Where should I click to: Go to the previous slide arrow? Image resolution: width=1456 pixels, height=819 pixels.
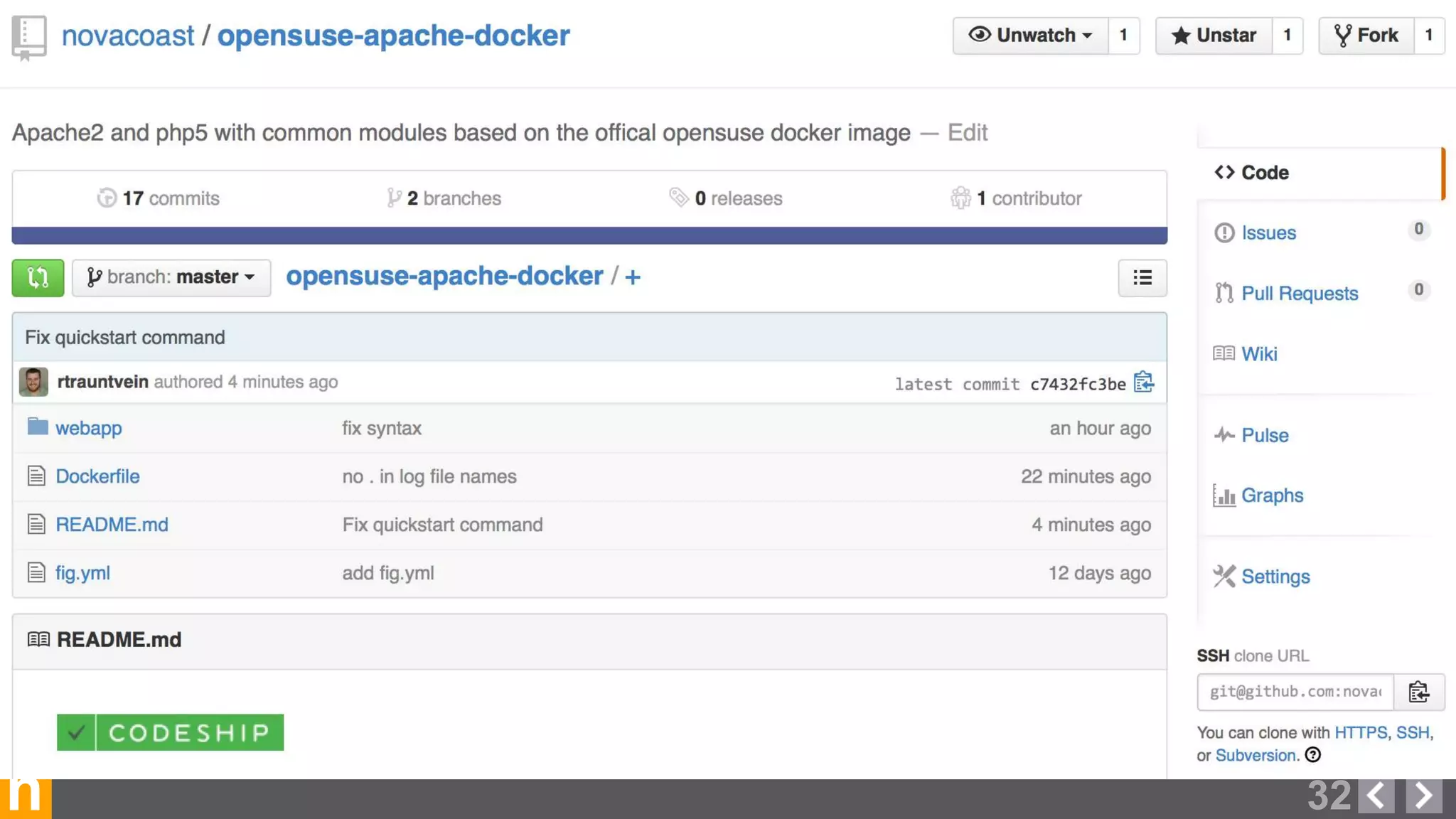pyautogui.click(x=1376, y=796)
